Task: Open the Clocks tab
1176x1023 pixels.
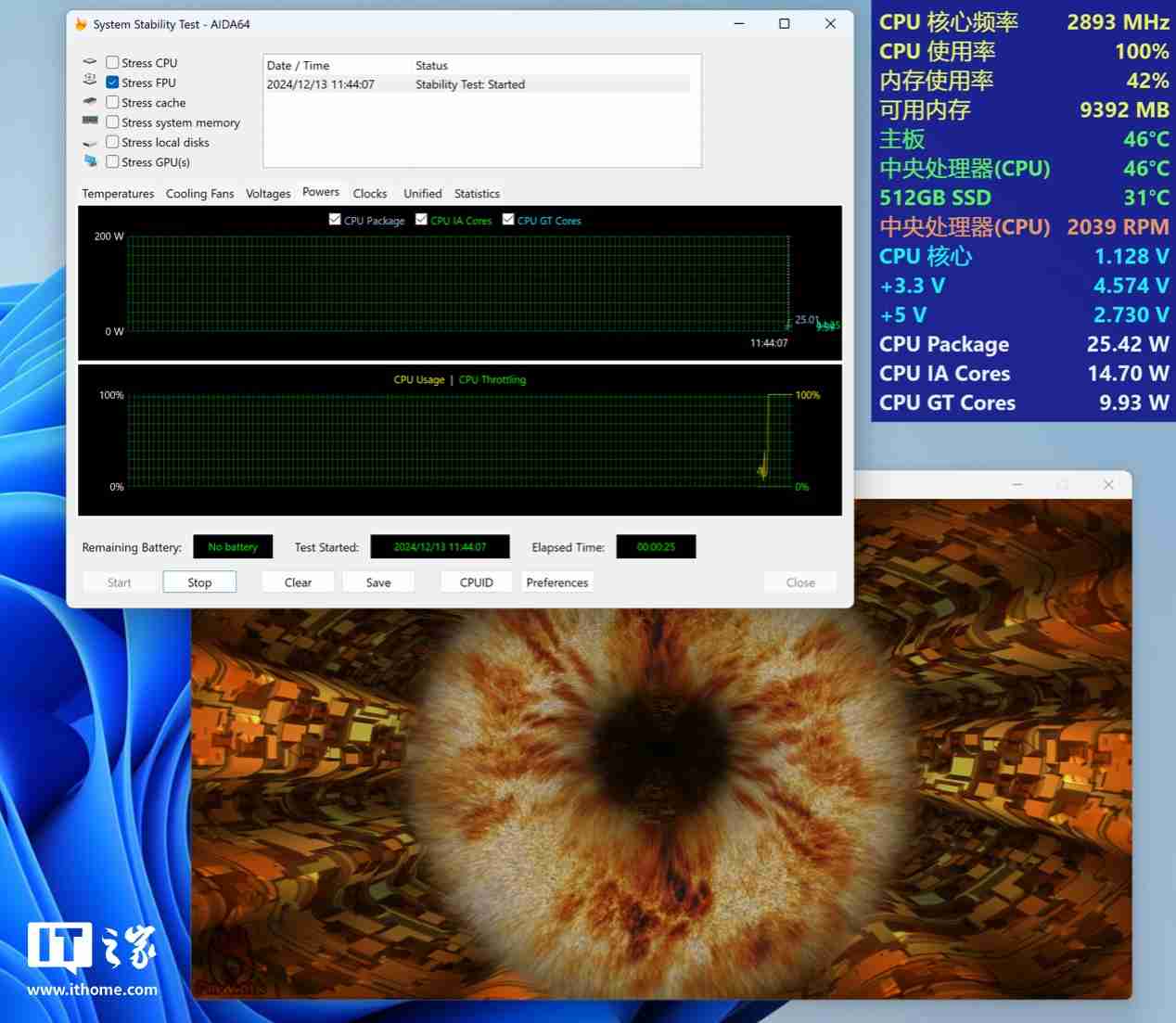Action: pos(370,193)
